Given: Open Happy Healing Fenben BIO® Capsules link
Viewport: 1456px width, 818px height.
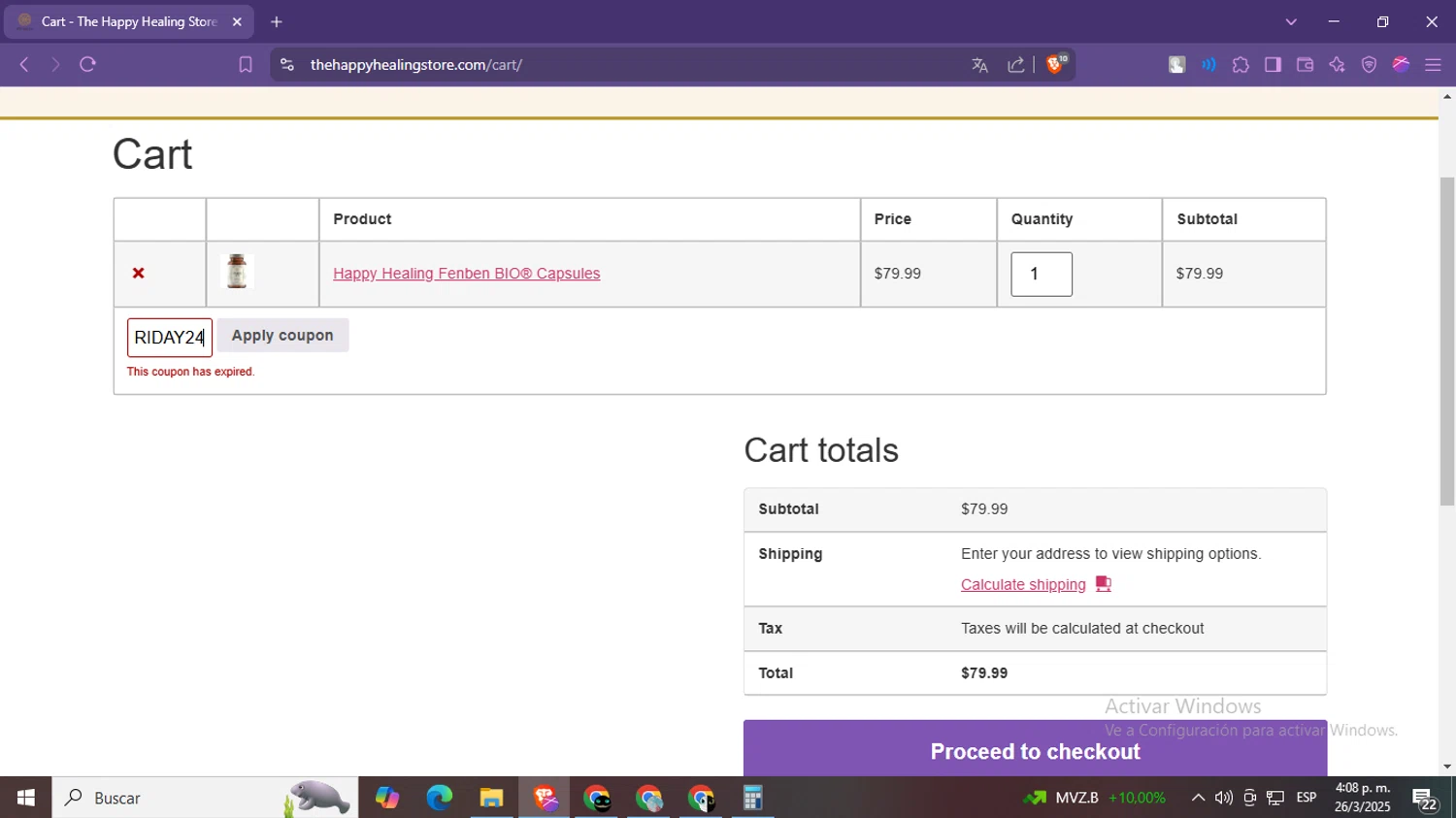Looking at the screenshot, I should (x=466, y=274).
